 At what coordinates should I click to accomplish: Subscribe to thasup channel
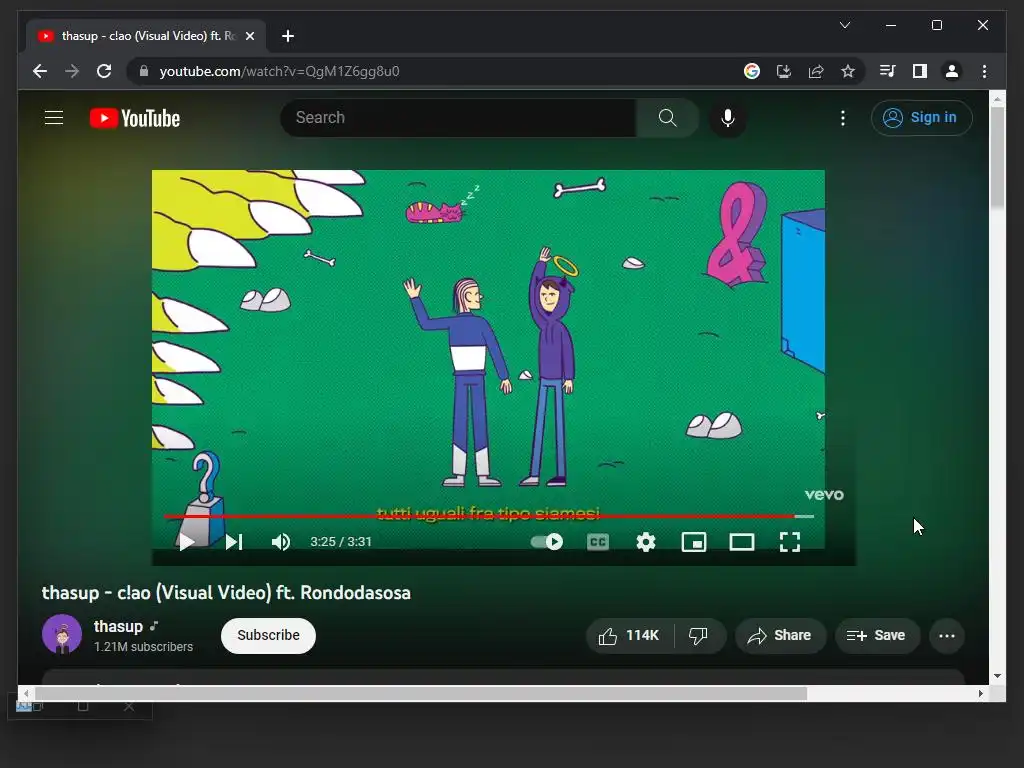tap(268, 635)
